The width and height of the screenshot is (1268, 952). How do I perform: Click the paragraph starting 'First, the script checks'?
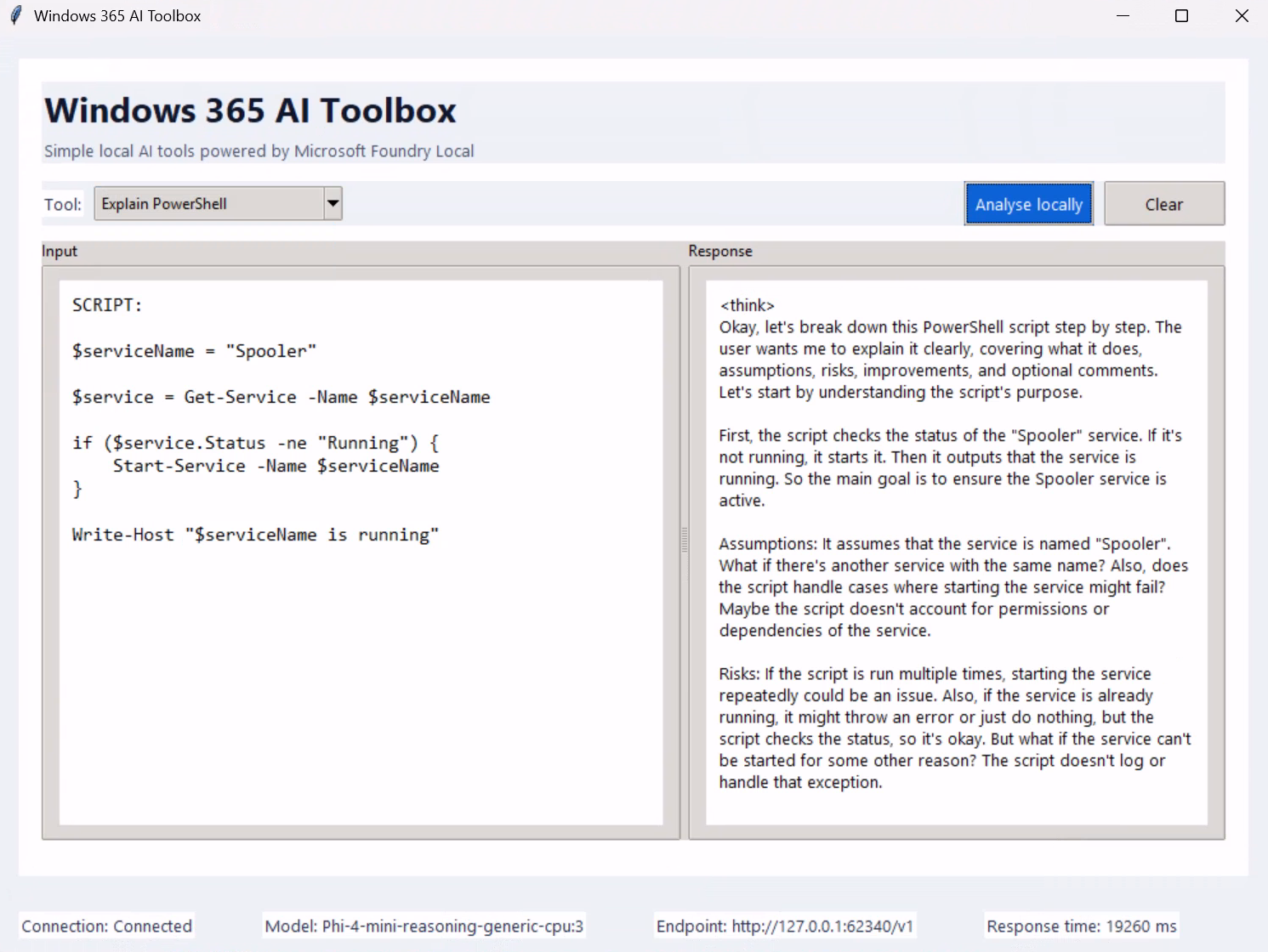tap(950, 467)
